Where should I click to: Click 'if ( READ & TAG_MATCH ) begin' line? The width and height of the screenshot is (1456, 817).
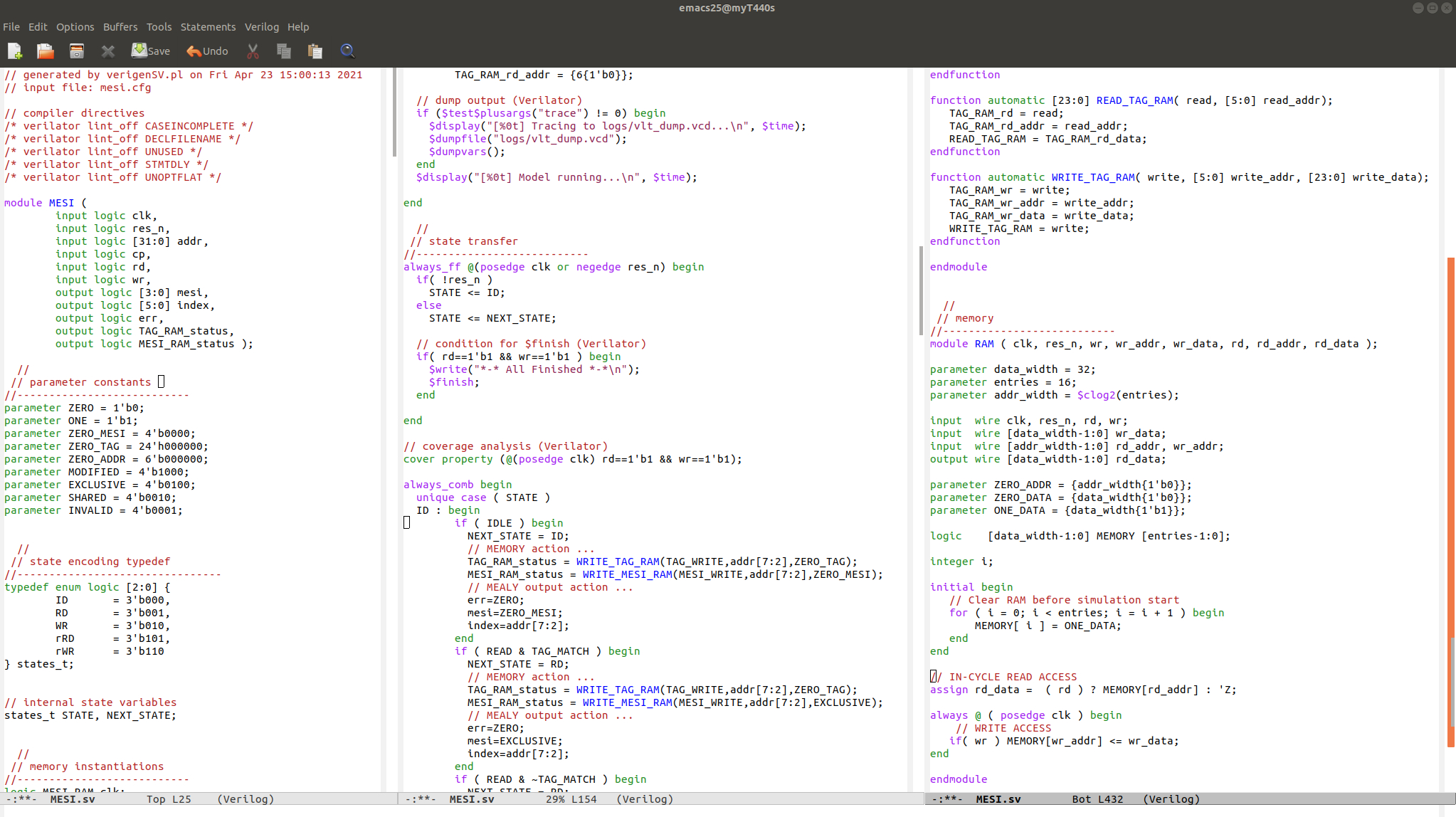pos(547,651)
